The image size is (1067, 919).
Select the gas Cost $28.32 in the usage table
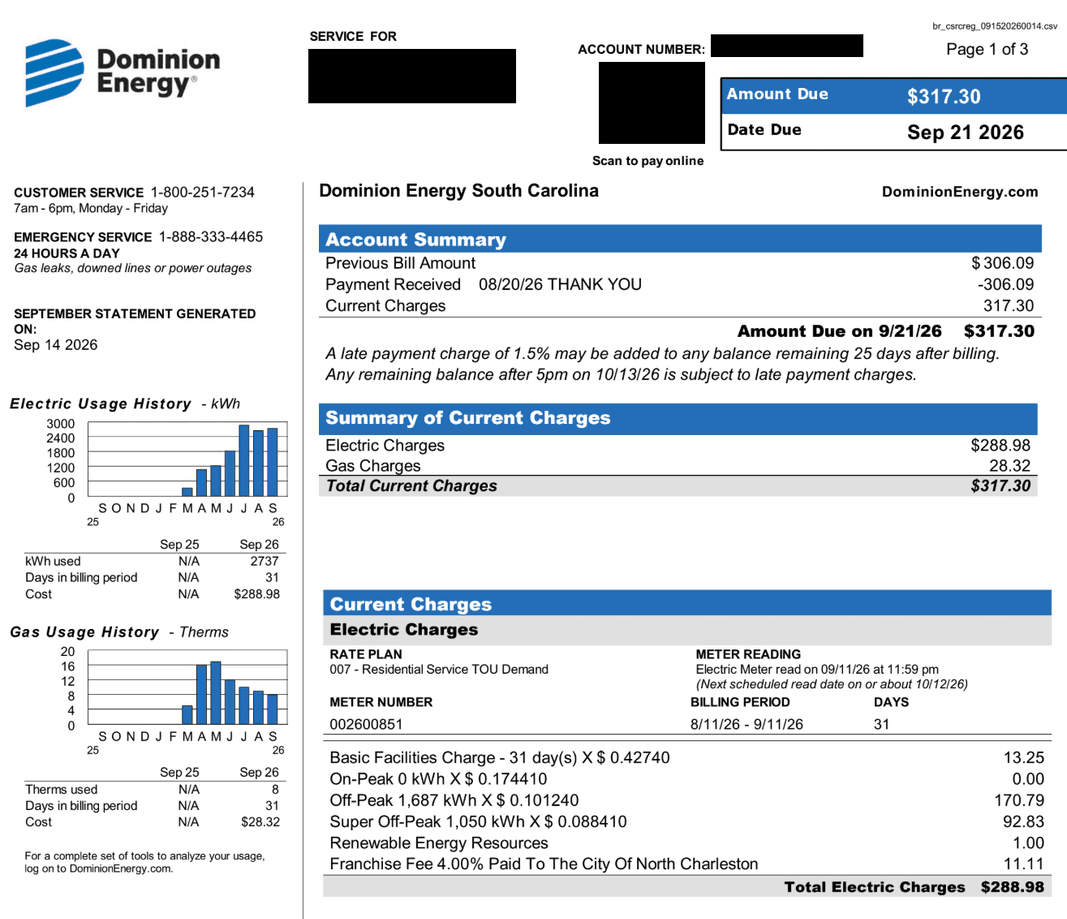pos(260,822)
